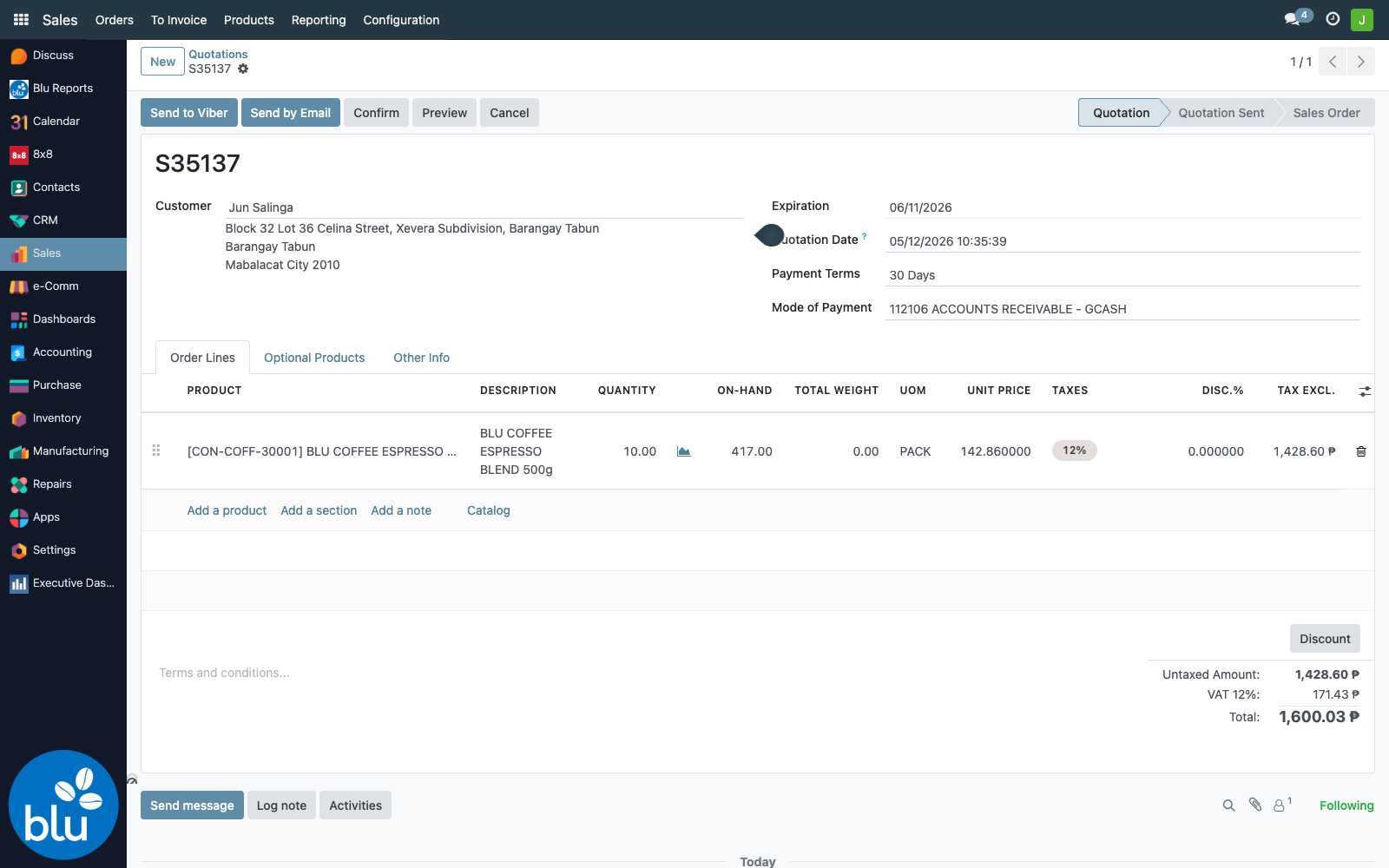Open the apps grid home menu icon
This screenshot has height=868, width=1389.
[21, 19]
